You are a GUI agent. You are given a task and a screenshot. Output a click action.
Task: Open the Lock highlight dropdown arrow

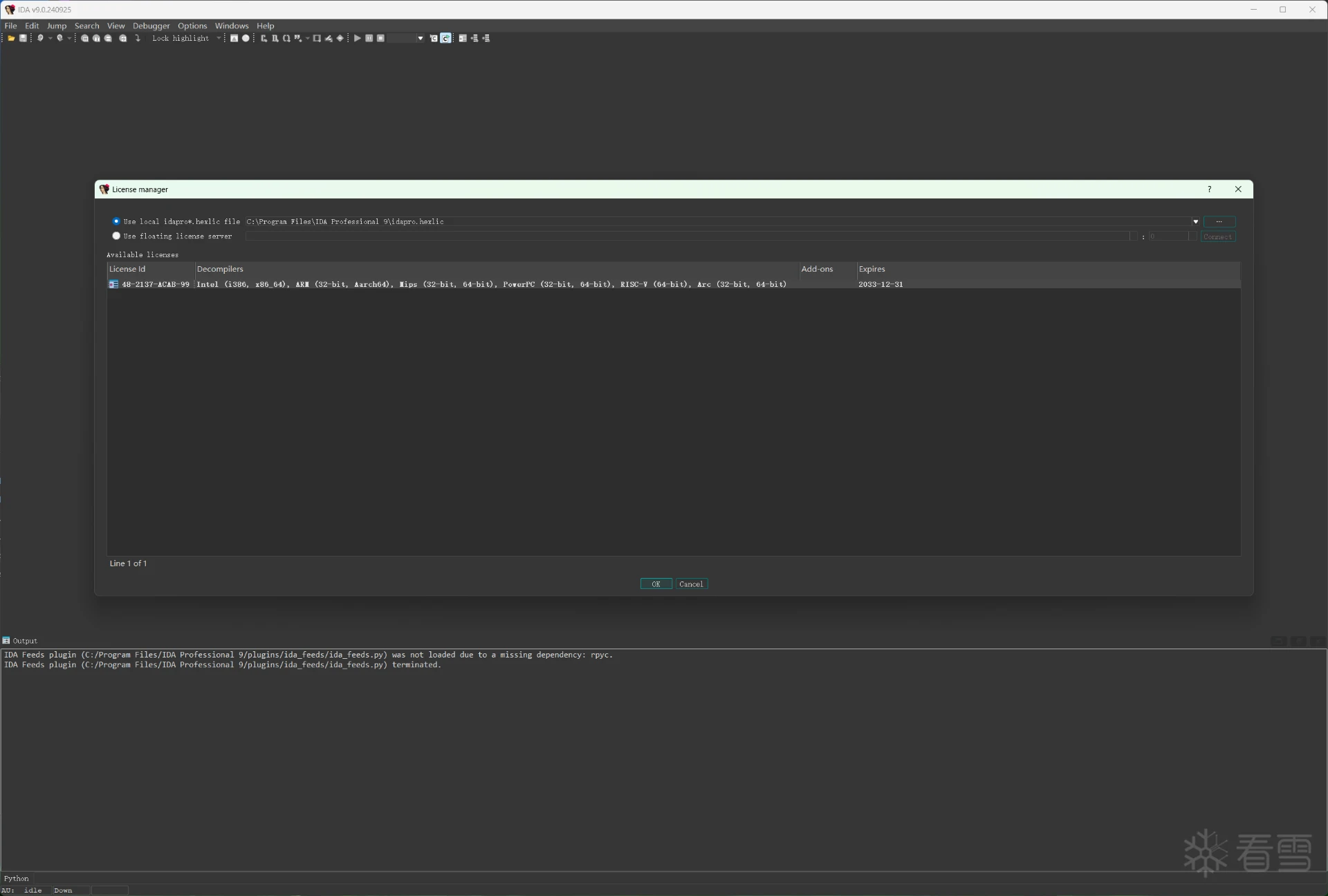(x=219, y=39)
